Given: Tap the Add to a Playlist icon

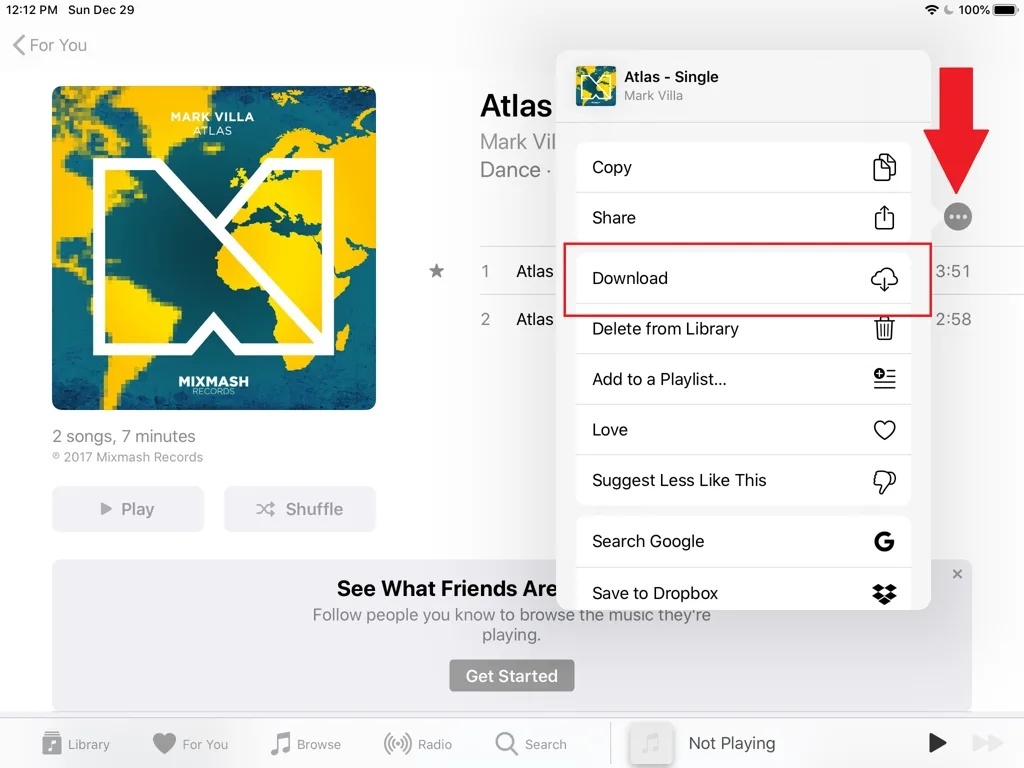Looking at the screenshot, I should pos(884,379).
